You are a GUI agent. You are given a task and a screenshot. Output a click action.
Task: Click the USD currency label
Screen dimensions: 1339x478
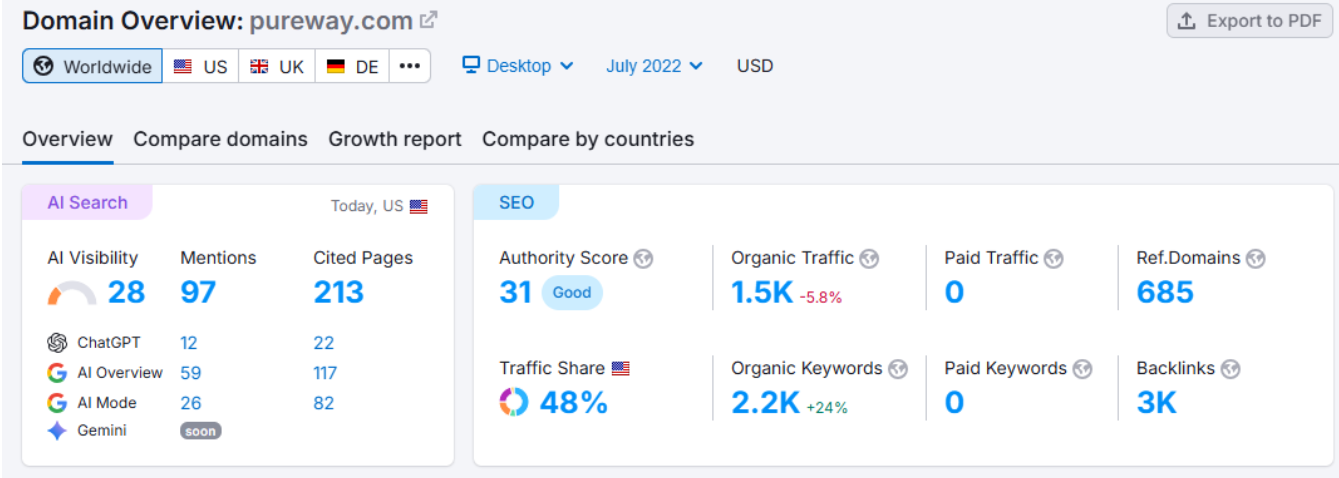(755, 66)
